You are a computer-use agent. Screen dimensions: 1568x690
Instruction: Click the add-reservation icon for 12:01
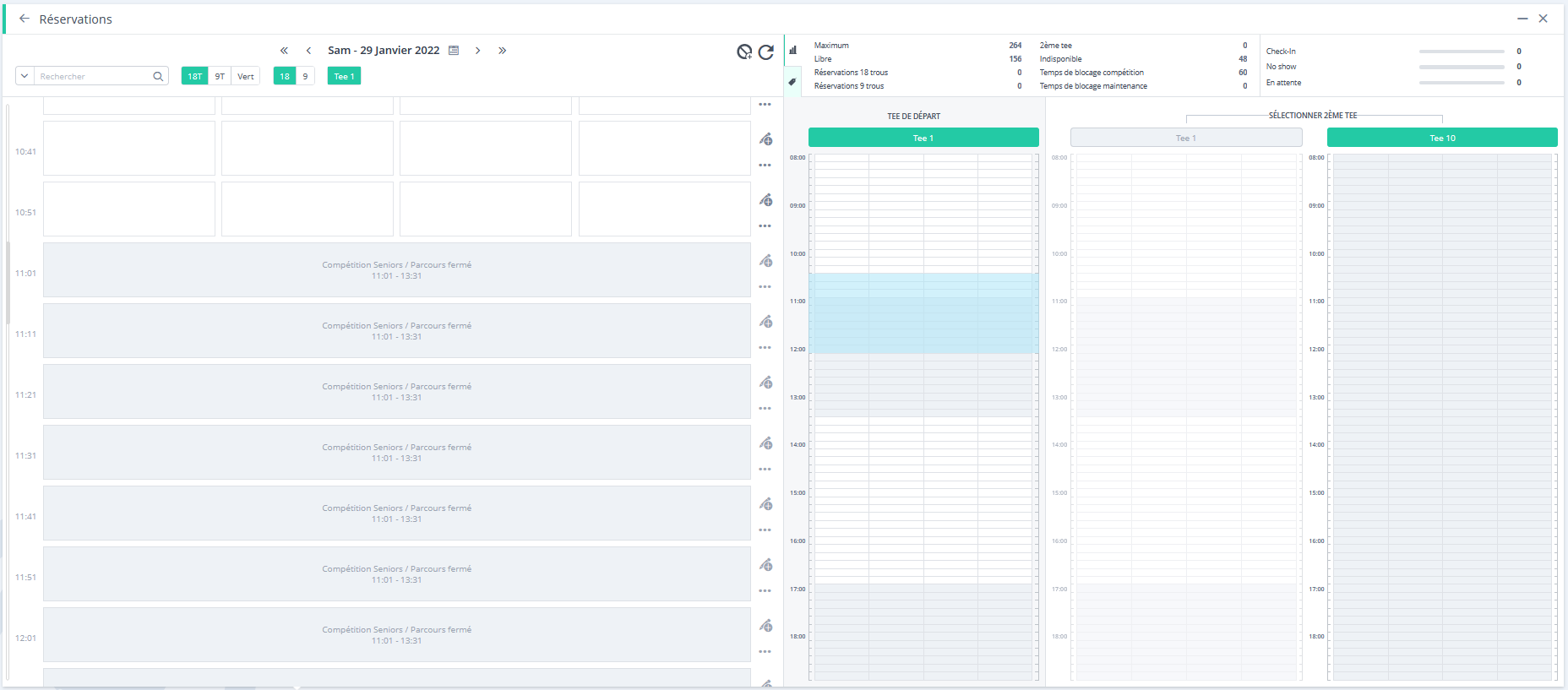765,626
